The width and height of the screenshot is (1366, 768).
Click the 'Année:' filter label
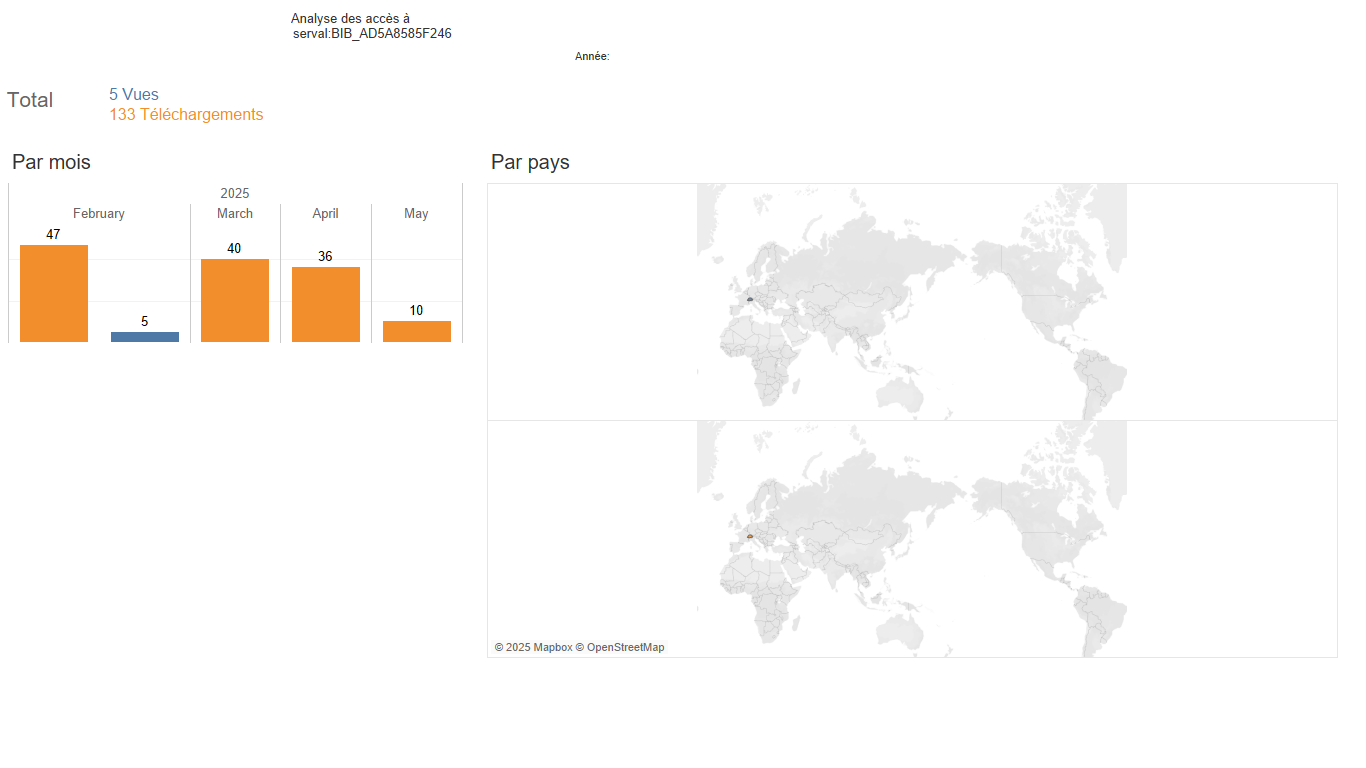coord(592,57)
